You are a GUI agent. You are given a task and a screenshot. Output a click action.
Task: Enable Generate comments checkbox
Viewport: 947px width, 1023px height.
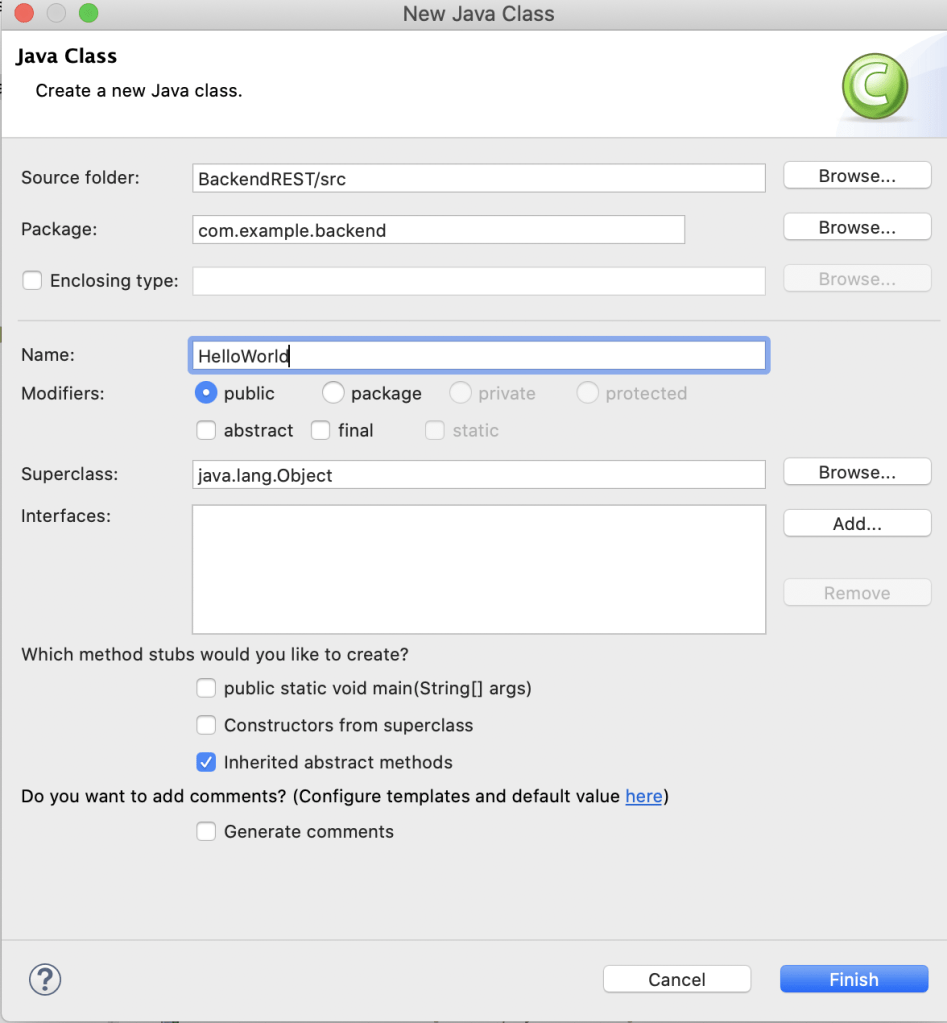tap(206, 832)
